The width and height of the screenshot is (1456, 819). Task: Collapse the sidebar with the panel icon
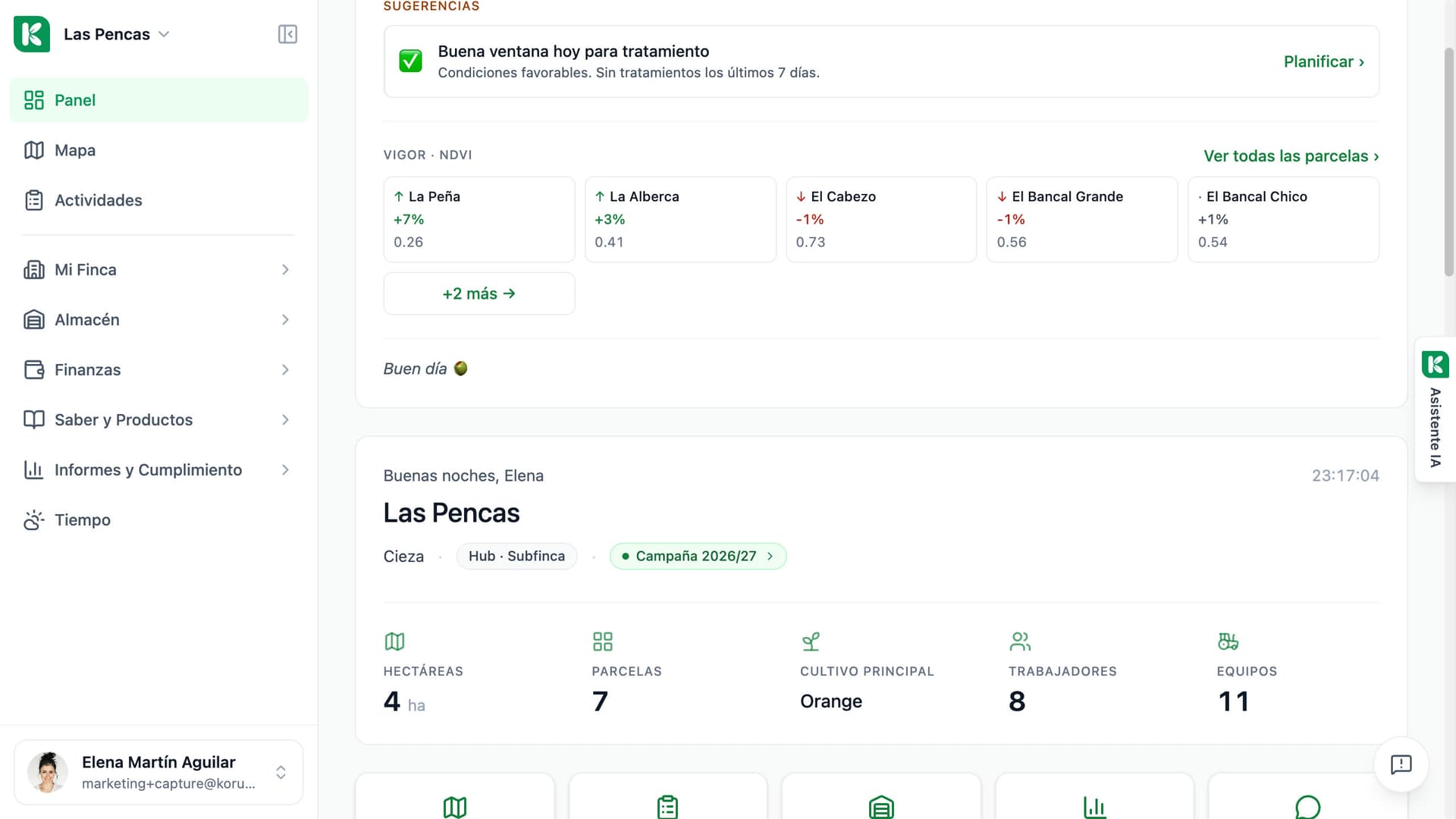(287, 34)
